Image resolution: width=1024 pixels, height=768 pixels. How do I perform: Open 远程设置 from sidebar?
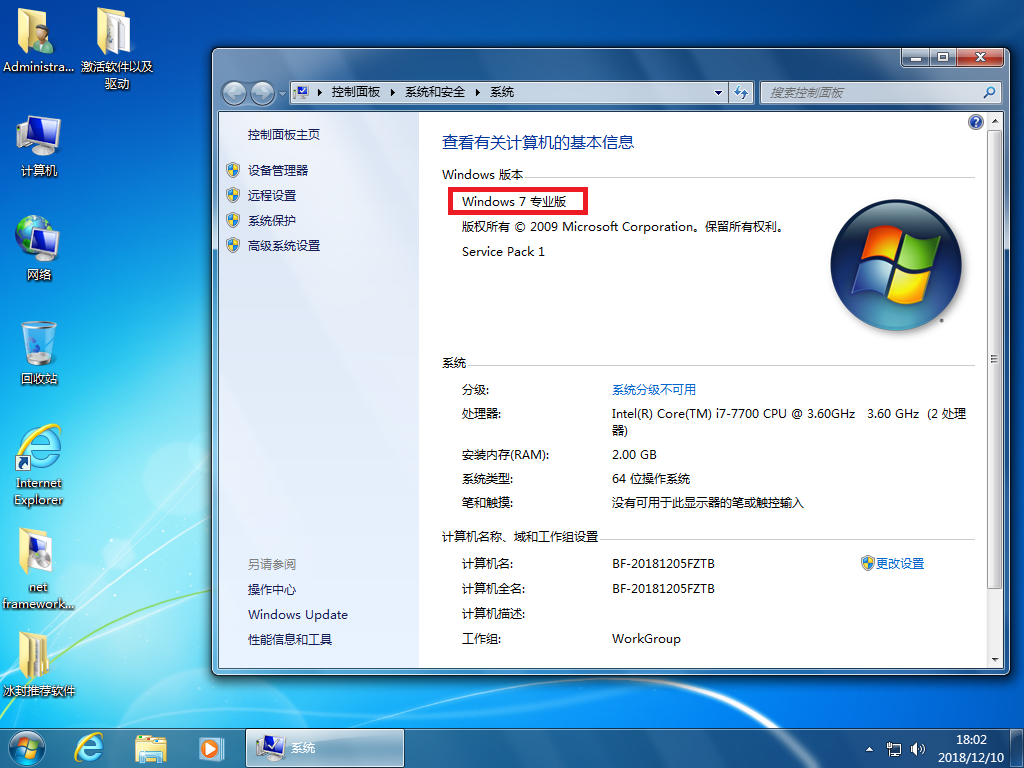click(272, 195)
